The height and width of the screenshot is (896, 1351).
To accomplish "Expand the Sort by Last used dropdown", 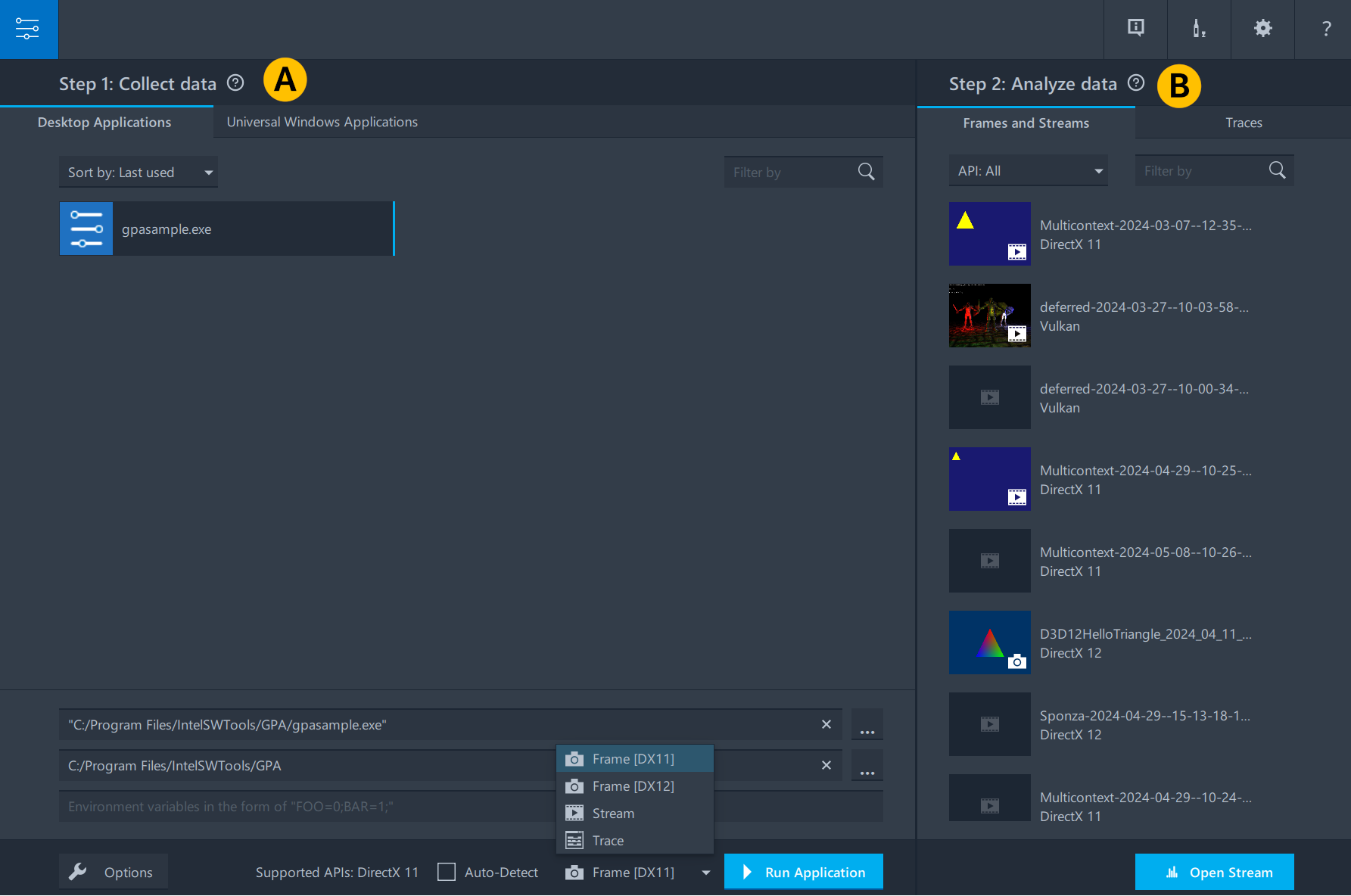I will (139, 173).
